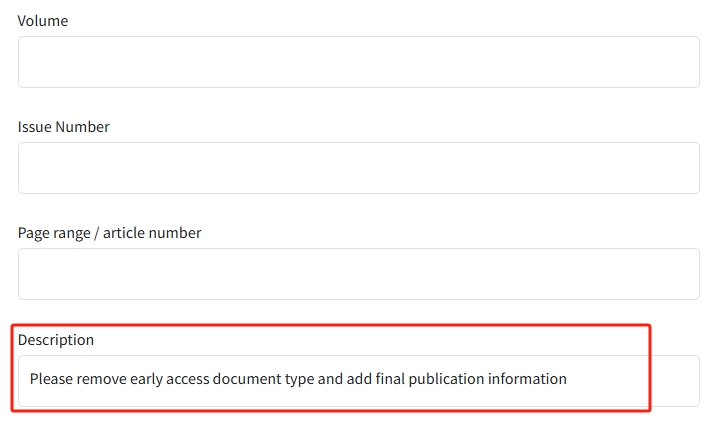The width and height of the screenshot is (707, 440).
Task: Select the Page range / article number field
Action: [x=358, y=274]
